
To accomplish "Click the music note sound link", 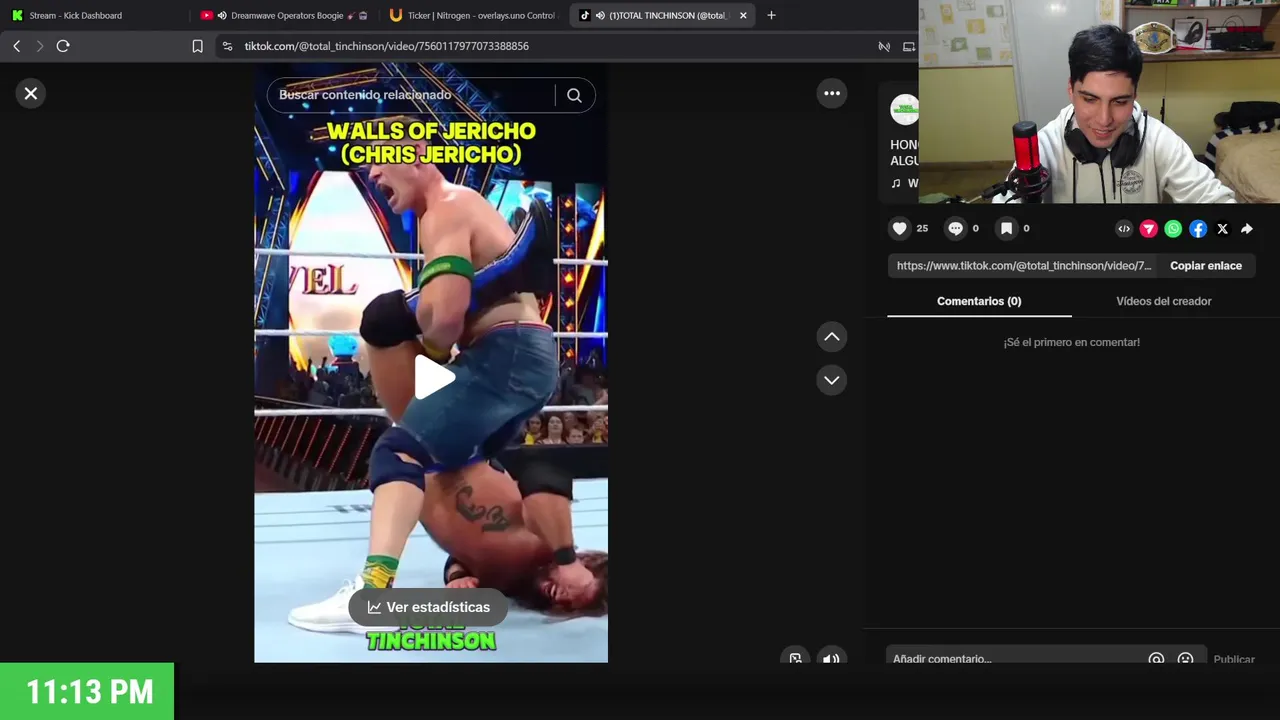I will coord(904,183).
